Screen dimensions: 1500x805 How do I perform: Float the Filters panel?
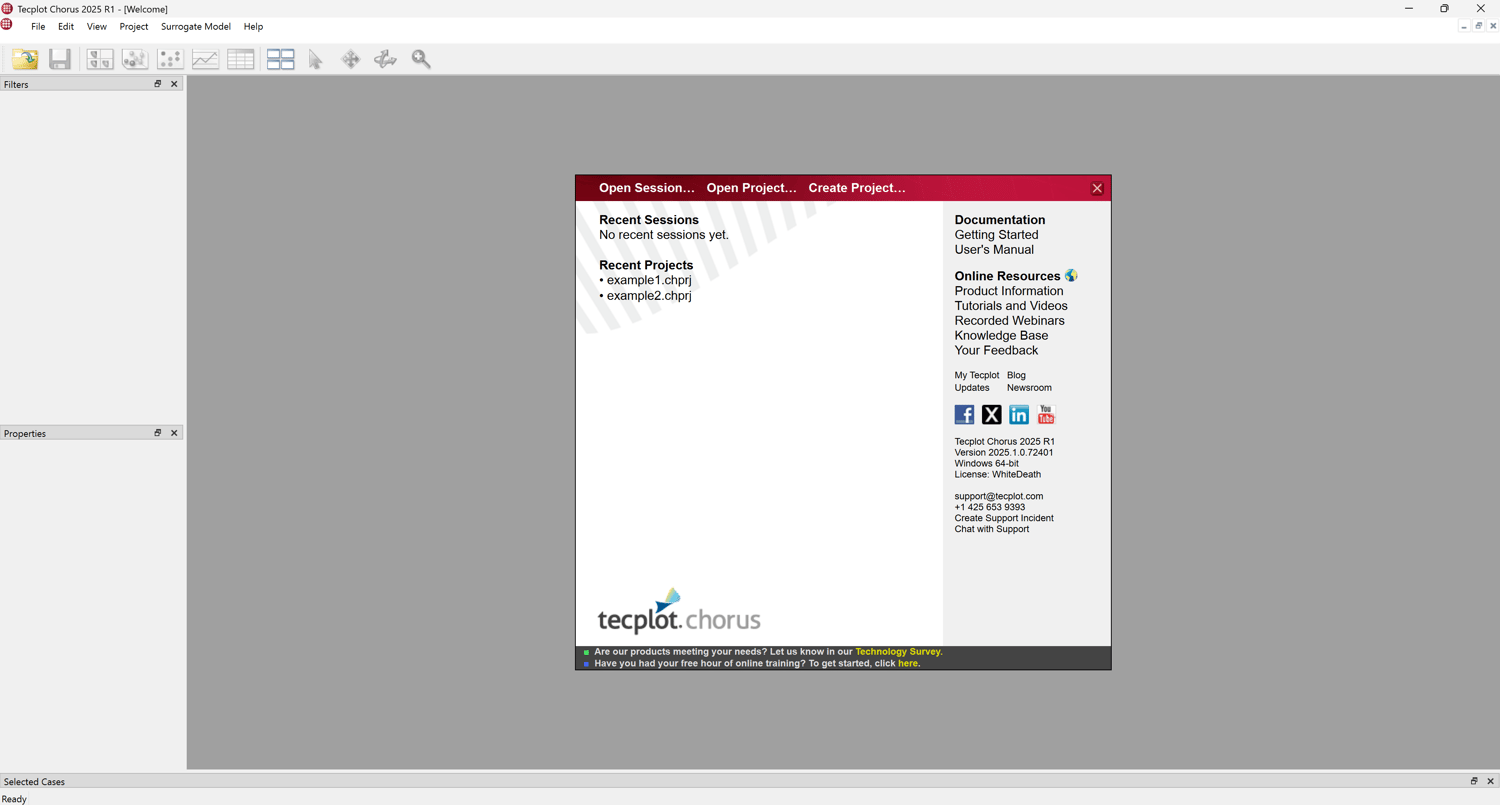157,84
